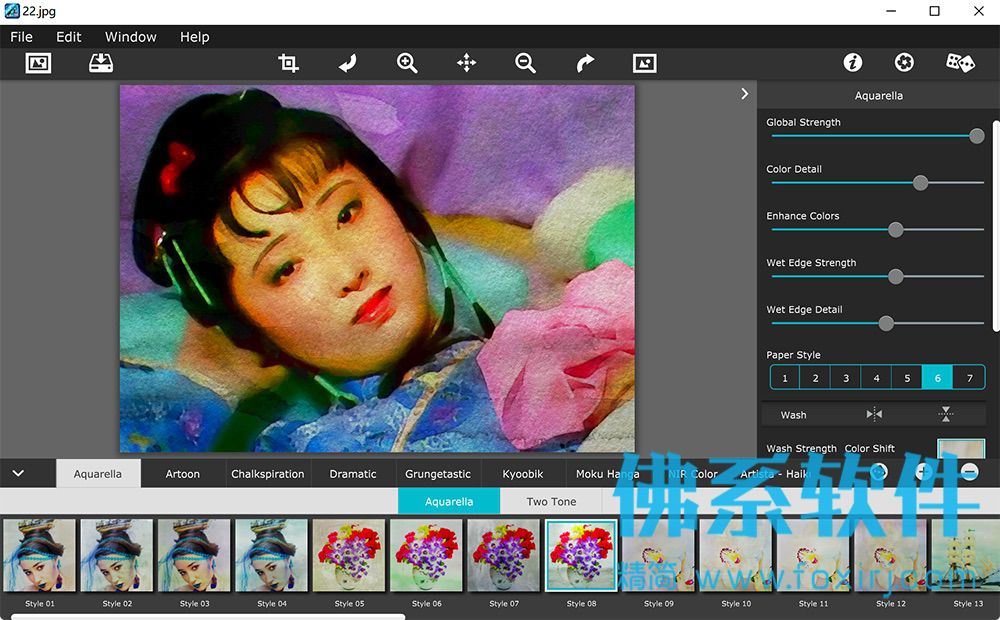Click the Color Detail slider handle
The image size is (1000, 620).
coord(920,183)
